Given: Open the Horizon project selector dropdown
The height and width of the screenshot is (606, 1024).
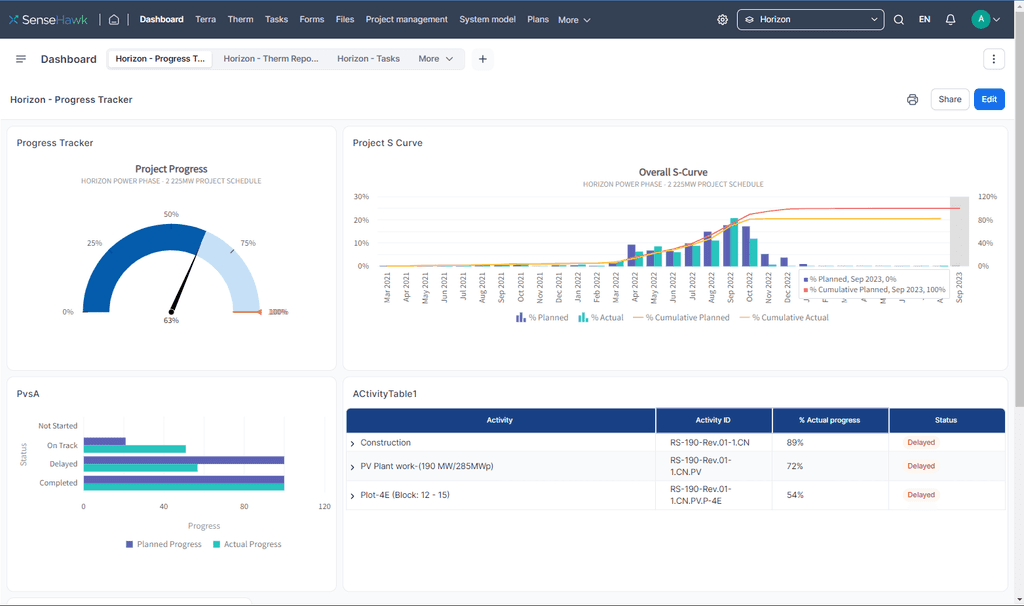Looking at the screenshot, I should coord(810,19).
